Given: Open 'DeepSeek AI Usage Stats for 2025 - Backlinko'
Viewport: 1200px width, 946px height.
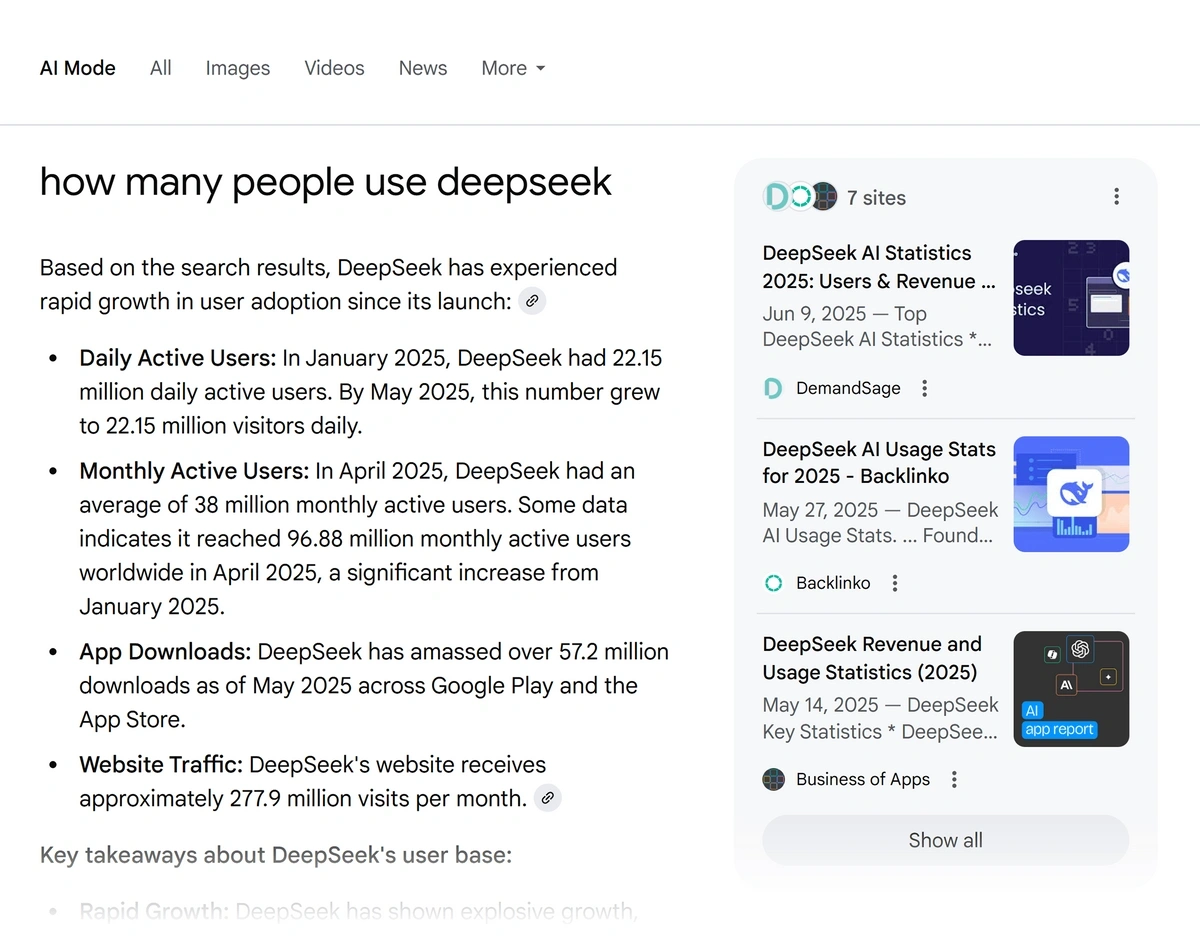Looking at the screenshot, I should pos(879,463).
